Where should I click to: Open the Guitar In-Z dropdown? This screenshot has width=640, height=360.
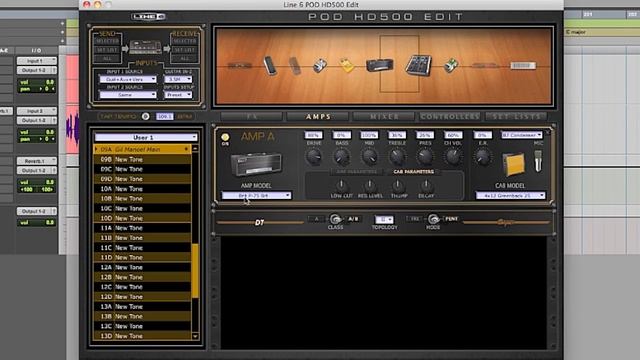(x=179, y=79)
